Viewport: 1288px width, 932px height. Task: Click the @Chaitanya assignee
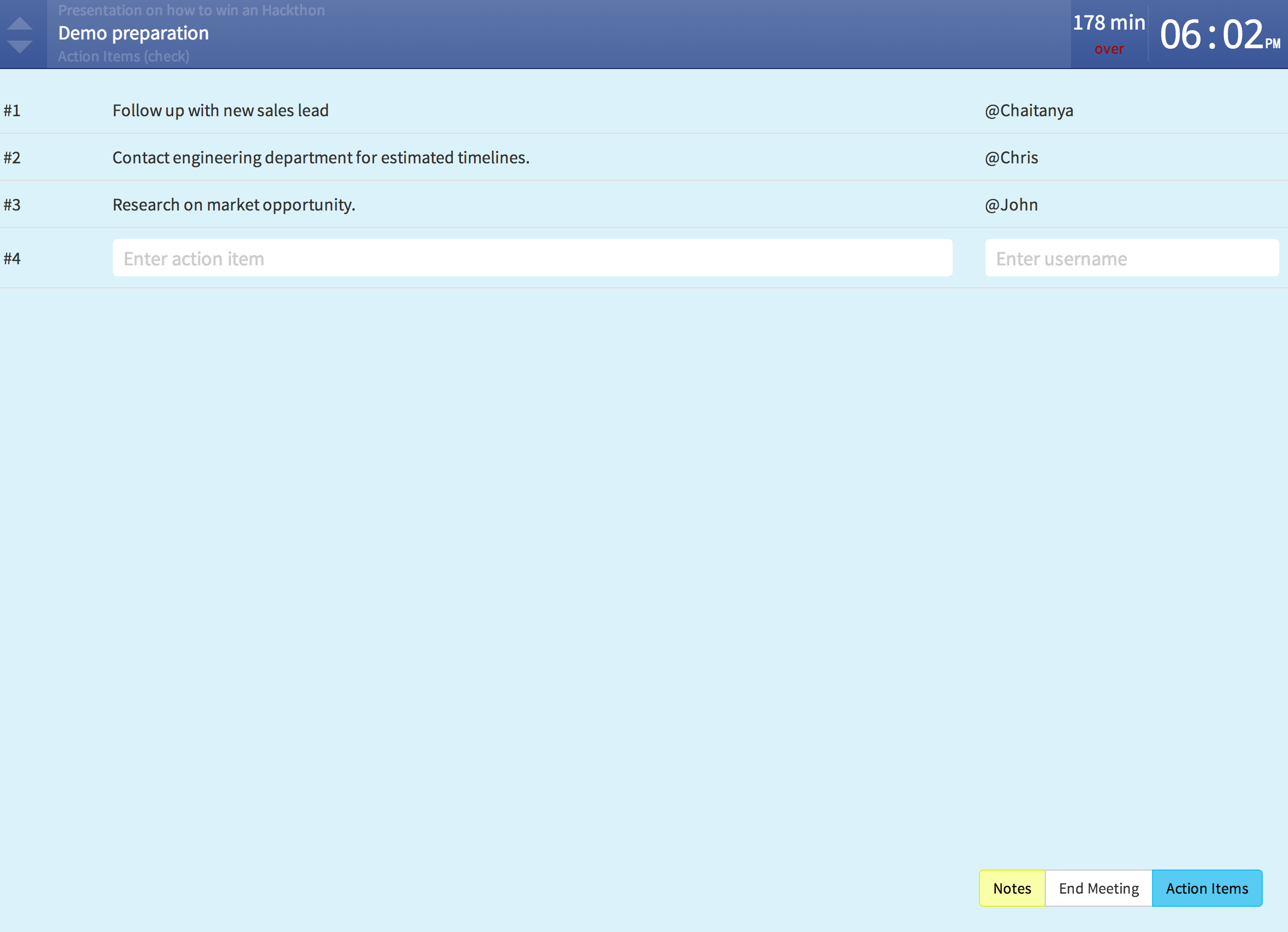click(x=1028, y=110)
